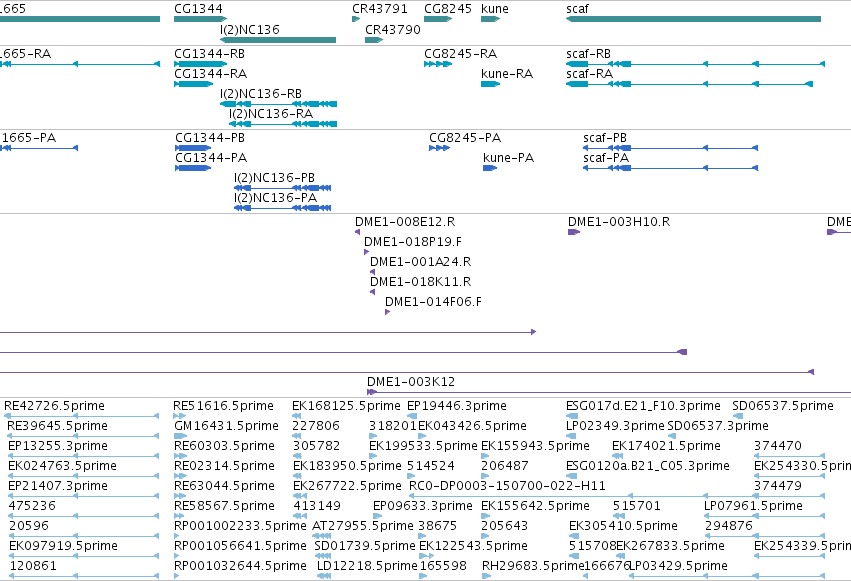The height and width of the screenshot is (581, 851).
Task: Click the DME1-008E12.R arrow marker
Action: [x=357, y=232]
